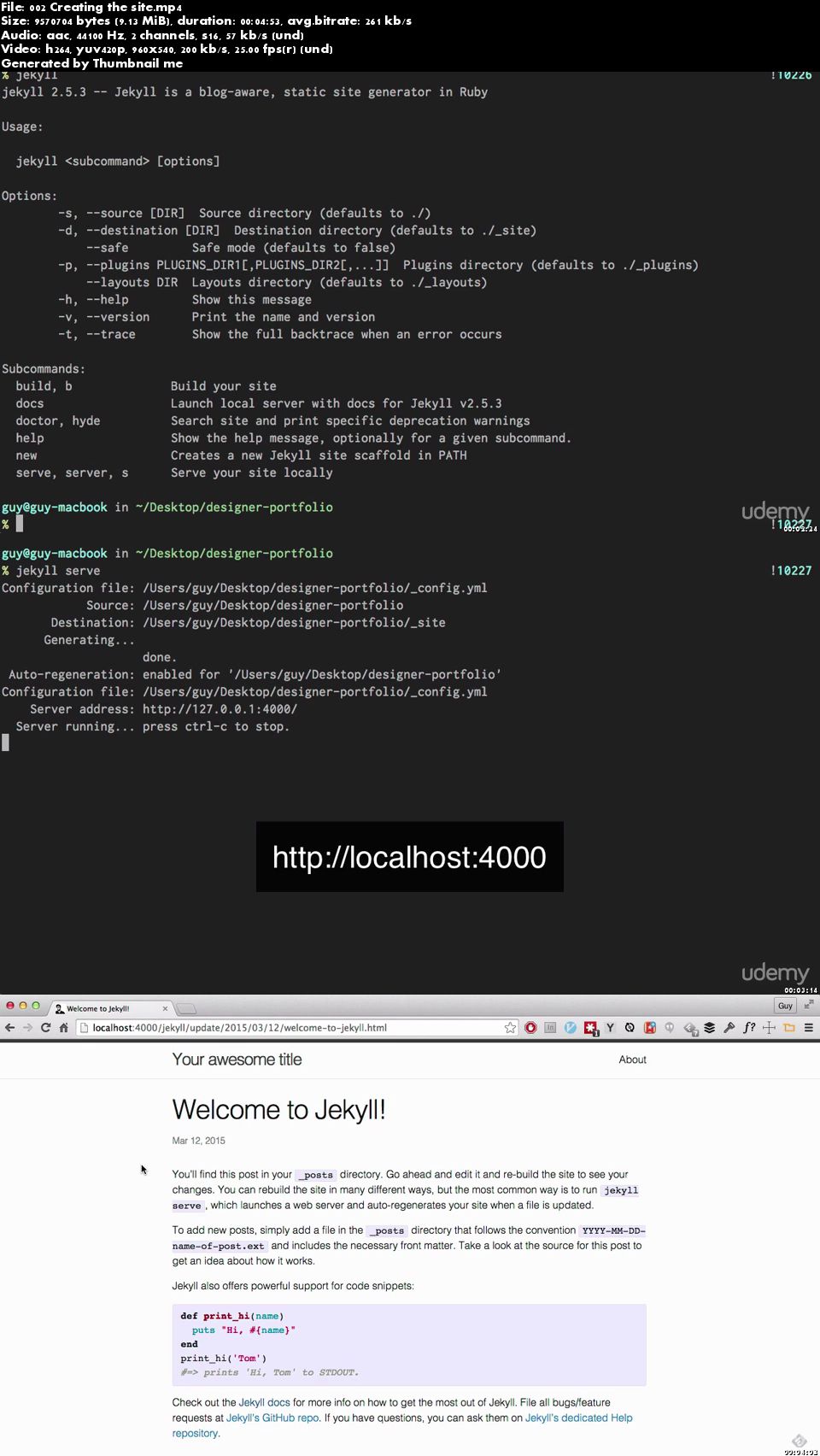Click the 'build, b' subcommand row
Image resolution: width=820 pixels, height=1456 pixels.
(146, 386)
